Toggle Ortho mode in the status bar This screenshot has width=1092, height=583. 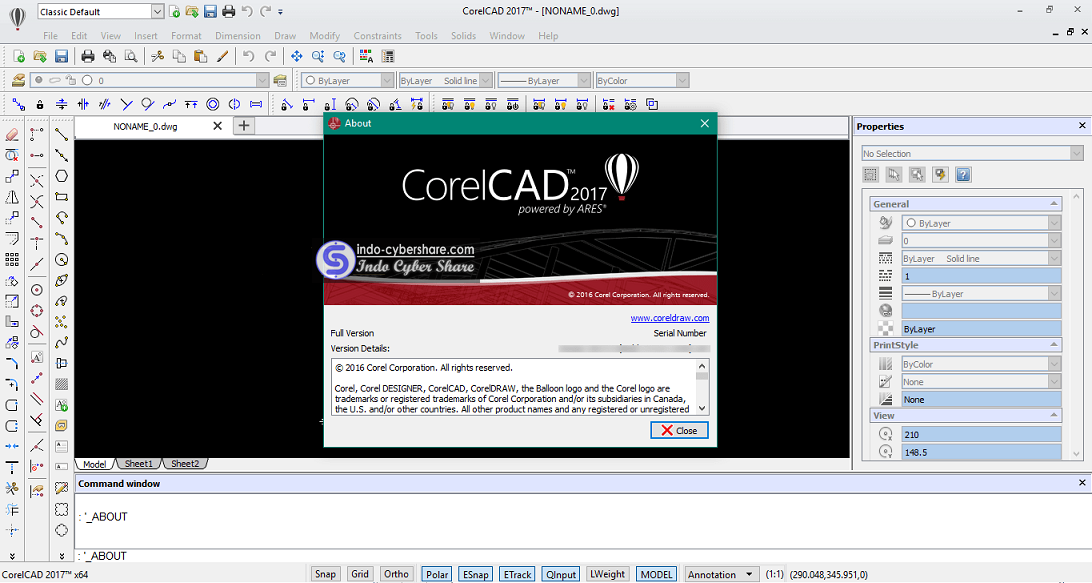(x=396, y=574)
